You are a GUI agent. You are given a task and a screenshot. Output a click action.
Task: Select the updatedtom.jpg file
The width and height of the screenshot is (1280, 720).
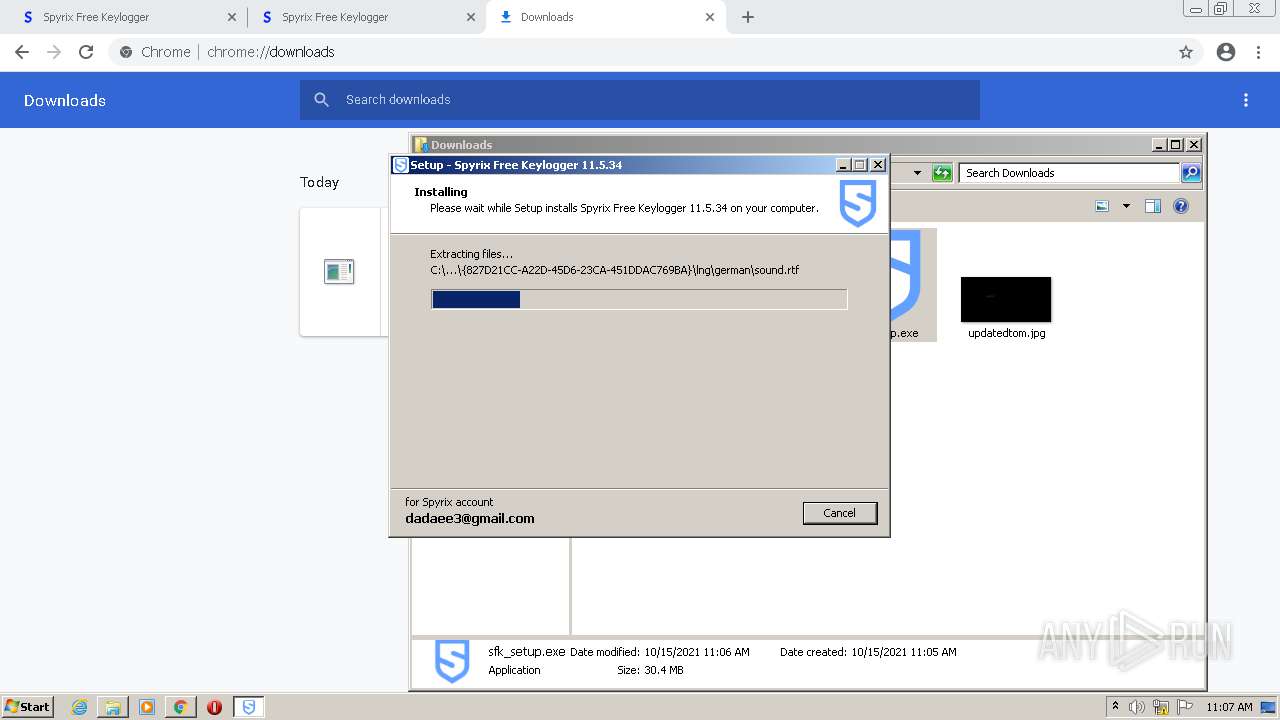coord(1006,308)
